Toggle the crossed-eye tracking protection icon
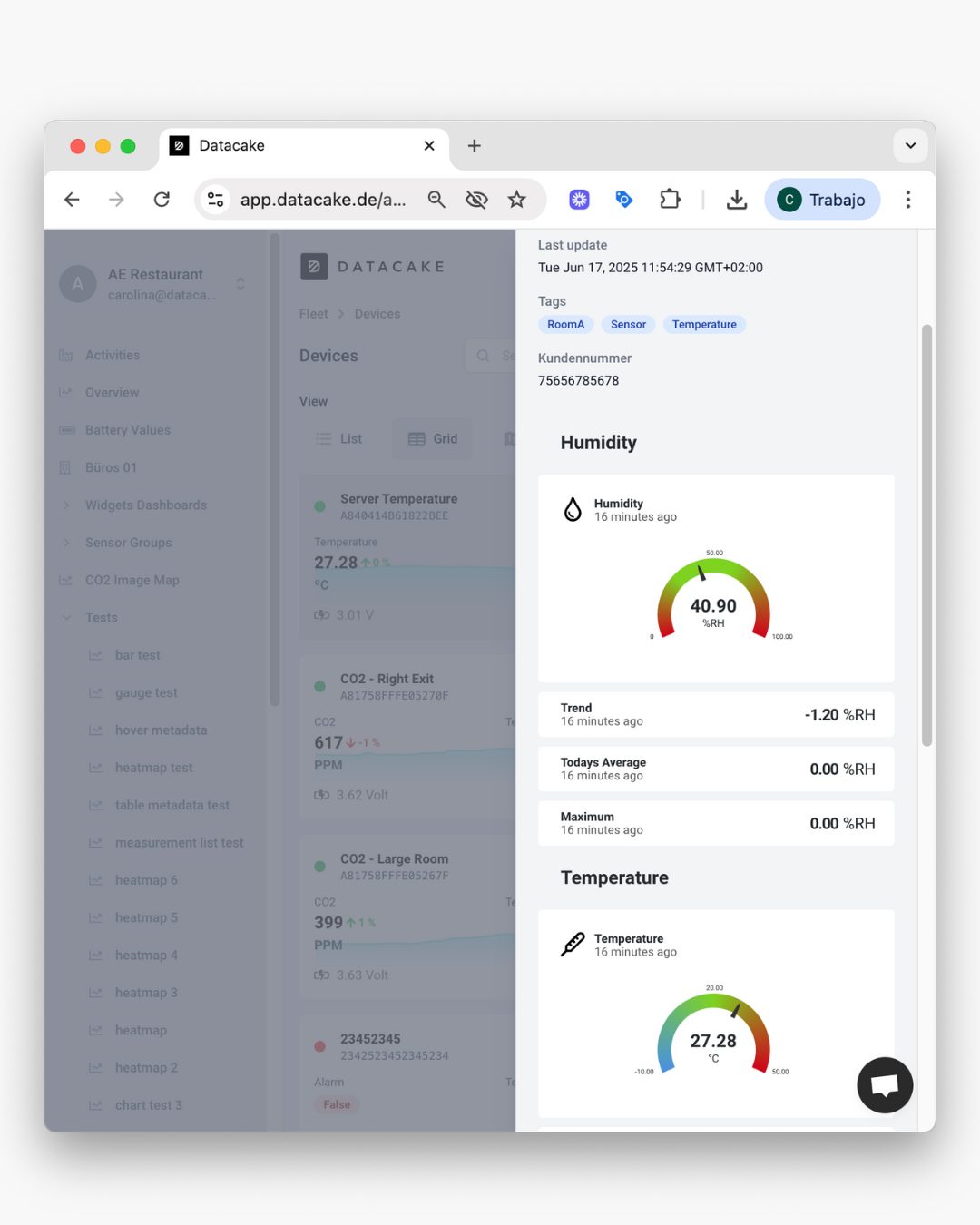Image resolution: width=980 pixels, height=1225 pixels. coord(476,200)
